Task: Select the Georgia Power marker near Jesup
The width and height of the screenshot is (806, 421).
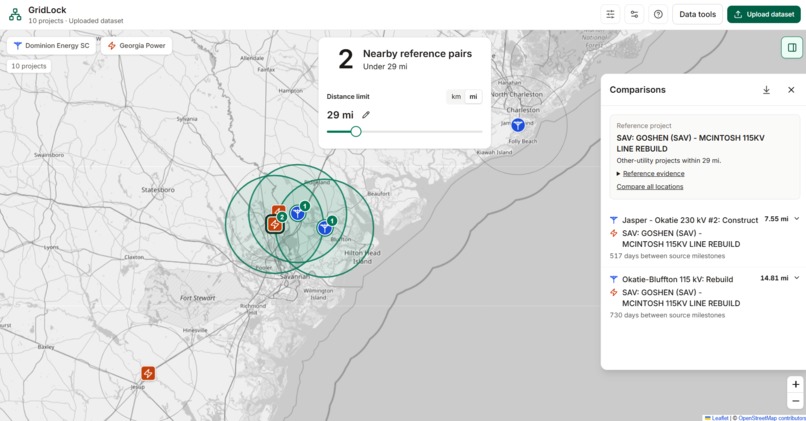Action: [148, 373]
